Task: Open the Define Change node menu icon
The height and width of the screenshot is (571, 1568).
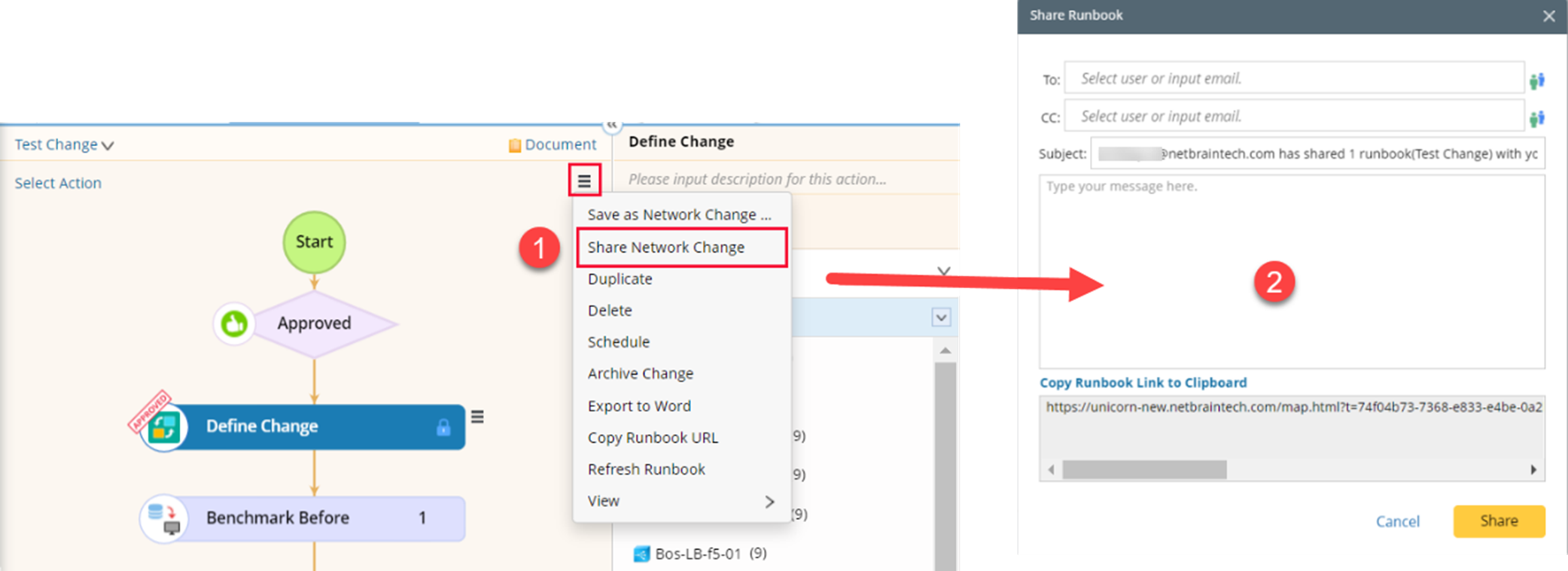Action: click(477, 417)
